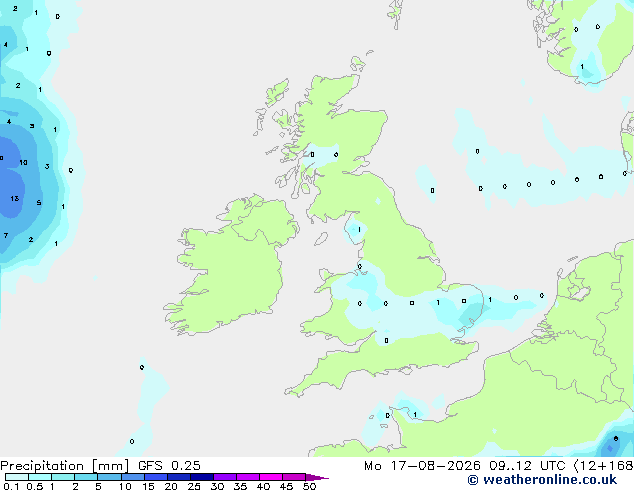Click the 15–20 mm legend color swatch
The height and width of the screenshot is (490, 634).
click(x=155, y=477)
